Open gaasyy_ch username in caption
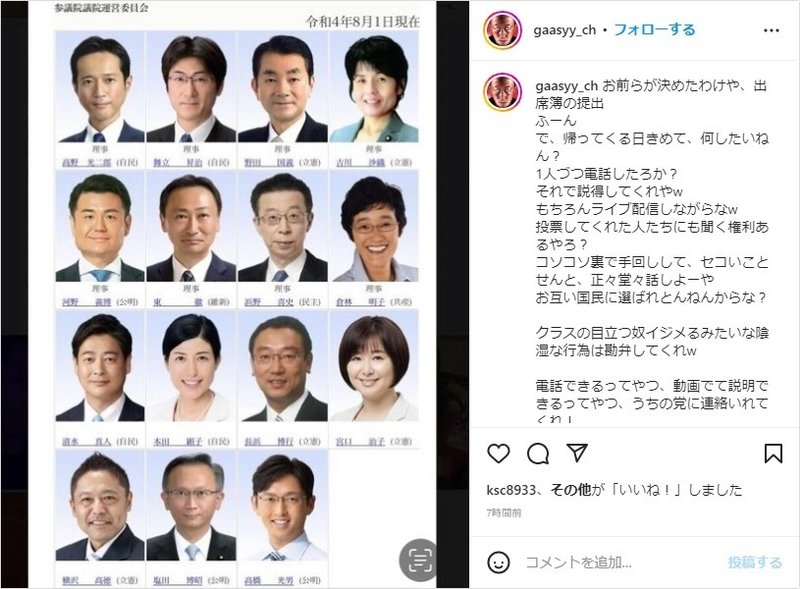Viewport: 800px width, 589px height. point(566,86)
